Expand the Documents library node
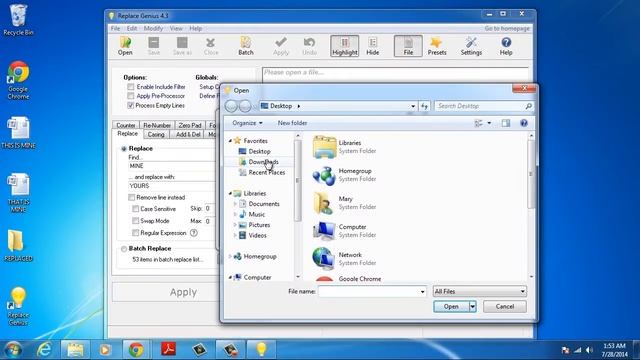This screenshot has width=640, height=360. coord(236,204)
